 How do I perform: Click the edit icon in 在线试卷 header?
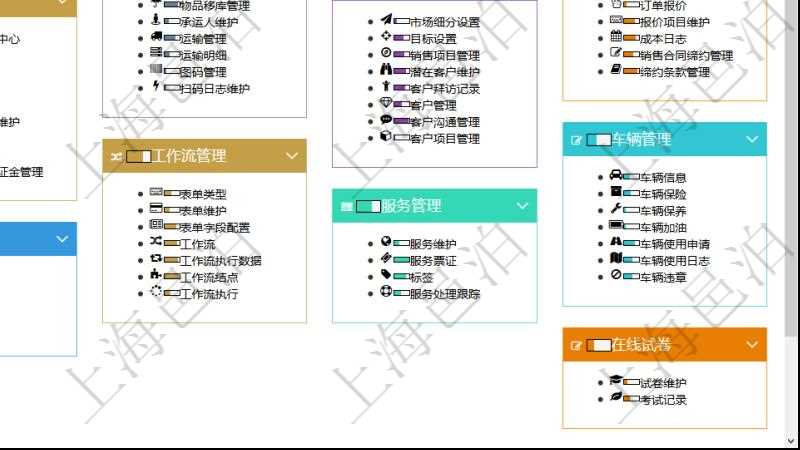click(x=576, y=345)
